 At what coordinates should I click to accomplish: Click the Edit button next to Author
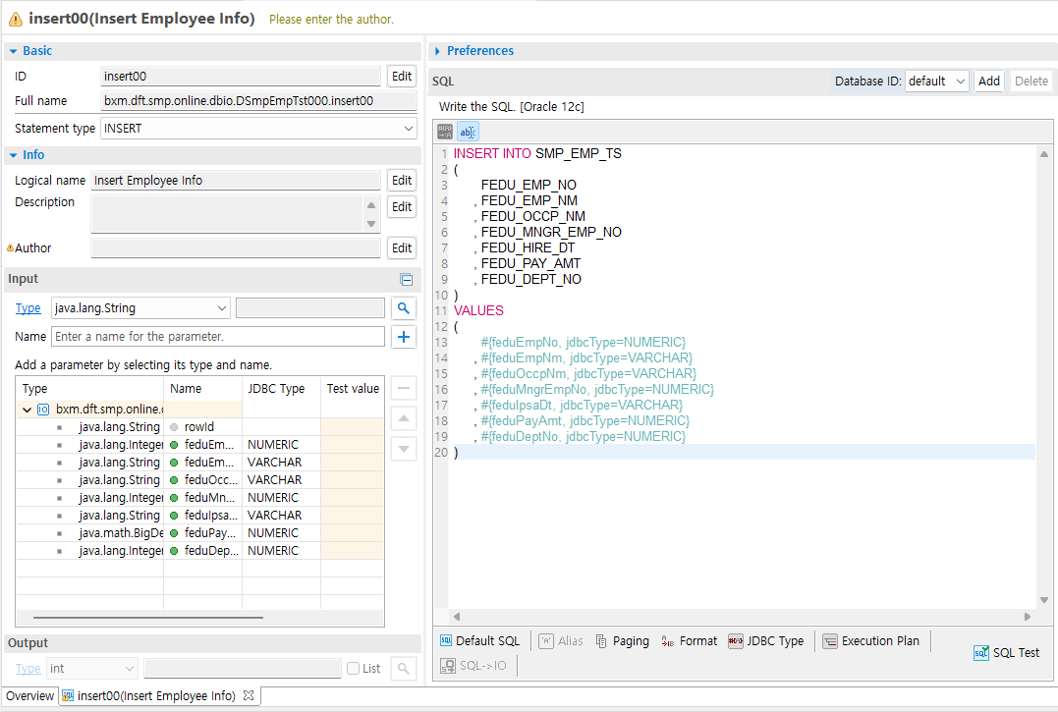point(402,248)
